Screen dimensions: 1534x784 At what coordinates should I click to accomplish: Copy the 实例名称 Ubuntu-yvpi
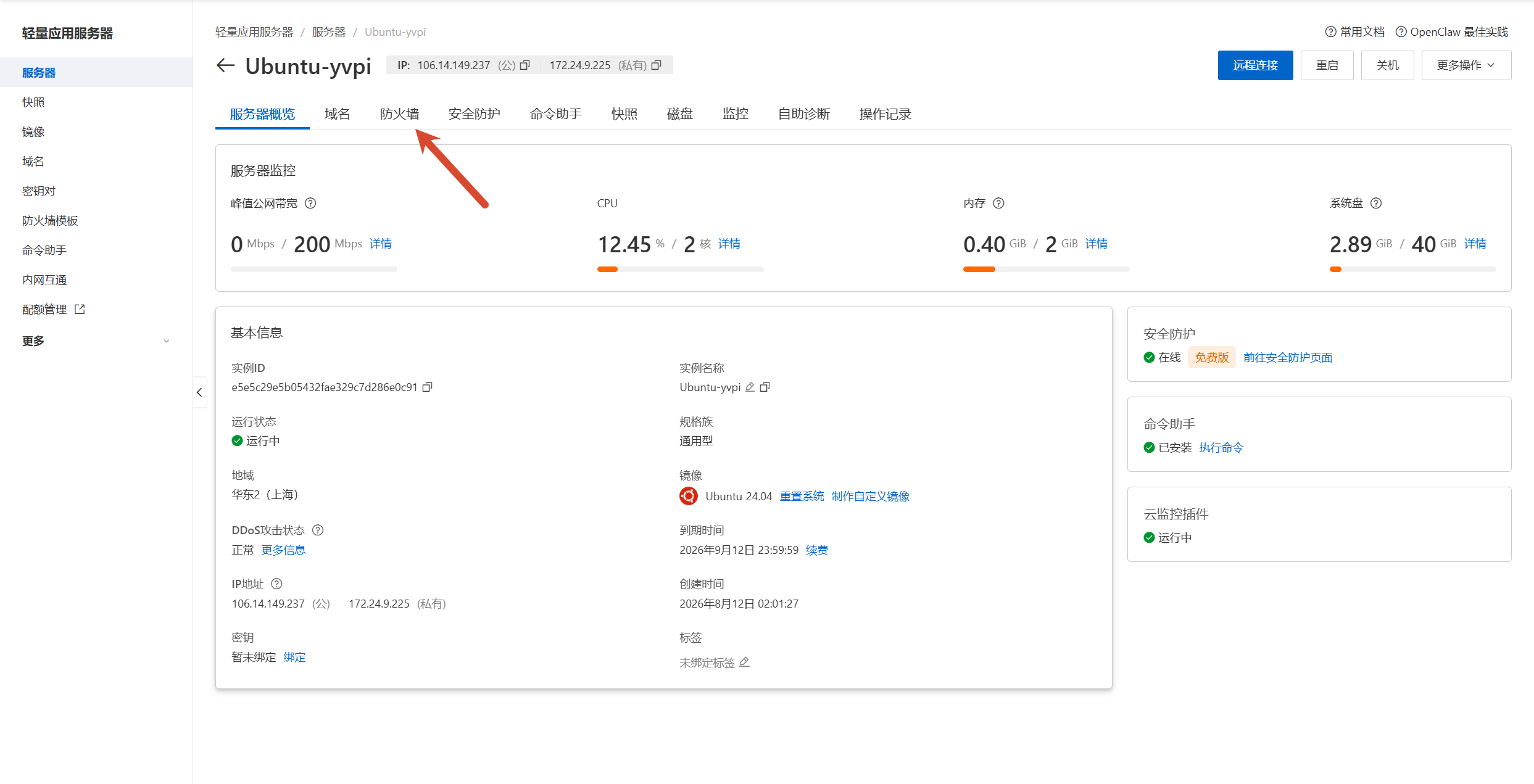pyautogui.click(x=765, y=387)
